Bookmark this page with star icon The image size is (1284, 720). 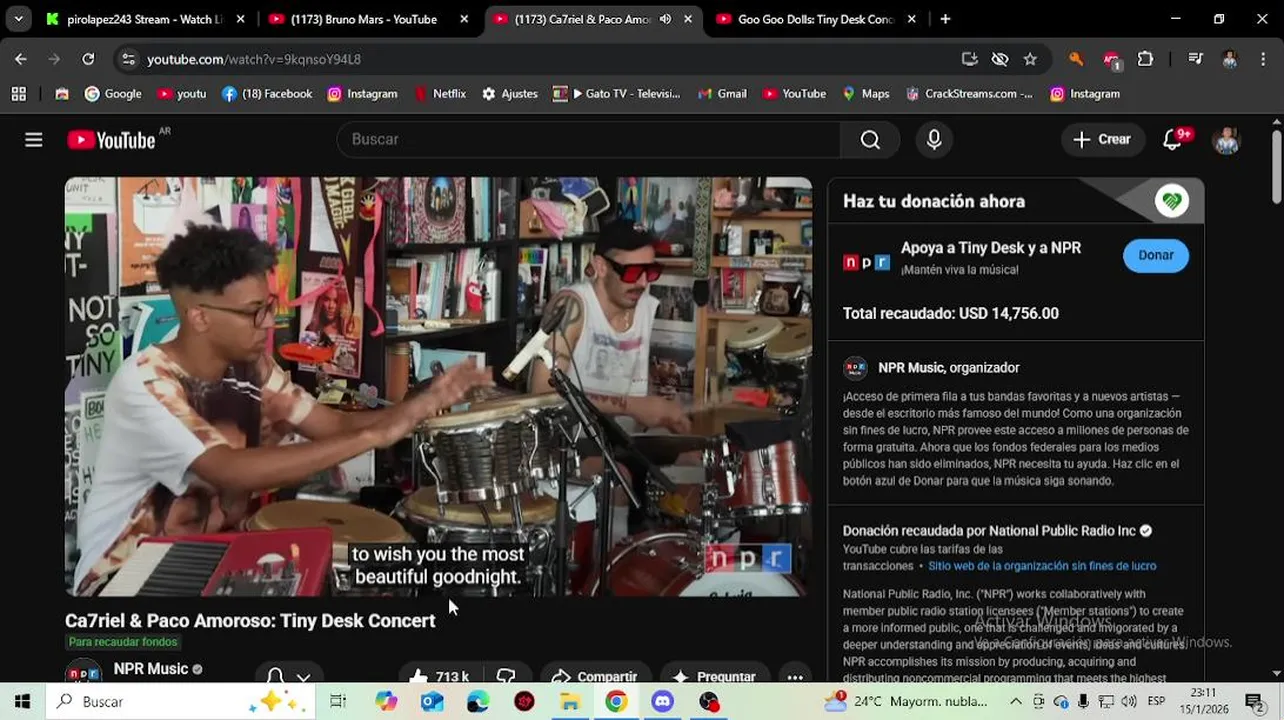tap(1030, 59)
